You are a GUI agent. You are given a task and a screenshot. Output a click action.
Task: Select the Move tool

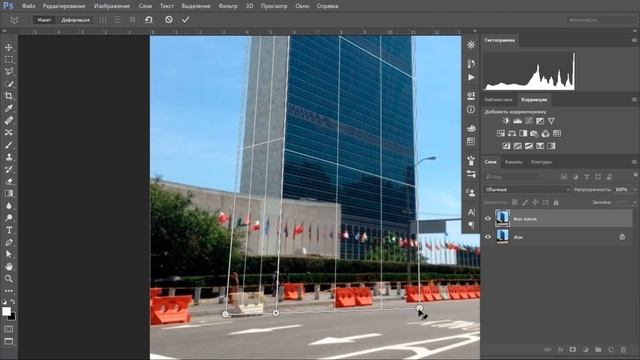click(9, 48)
